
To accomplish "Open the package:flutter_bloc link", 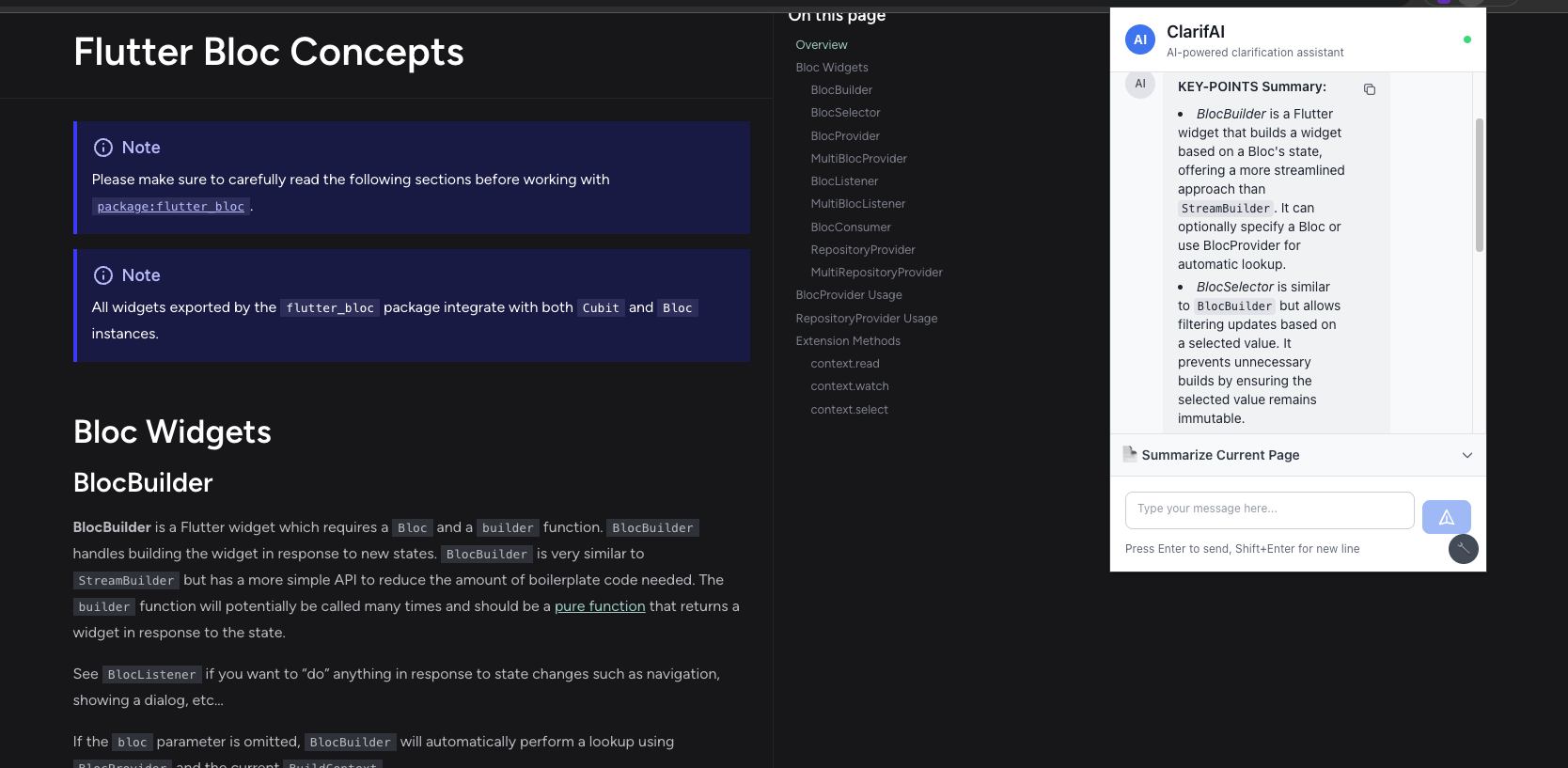I will tap(171, 207).
